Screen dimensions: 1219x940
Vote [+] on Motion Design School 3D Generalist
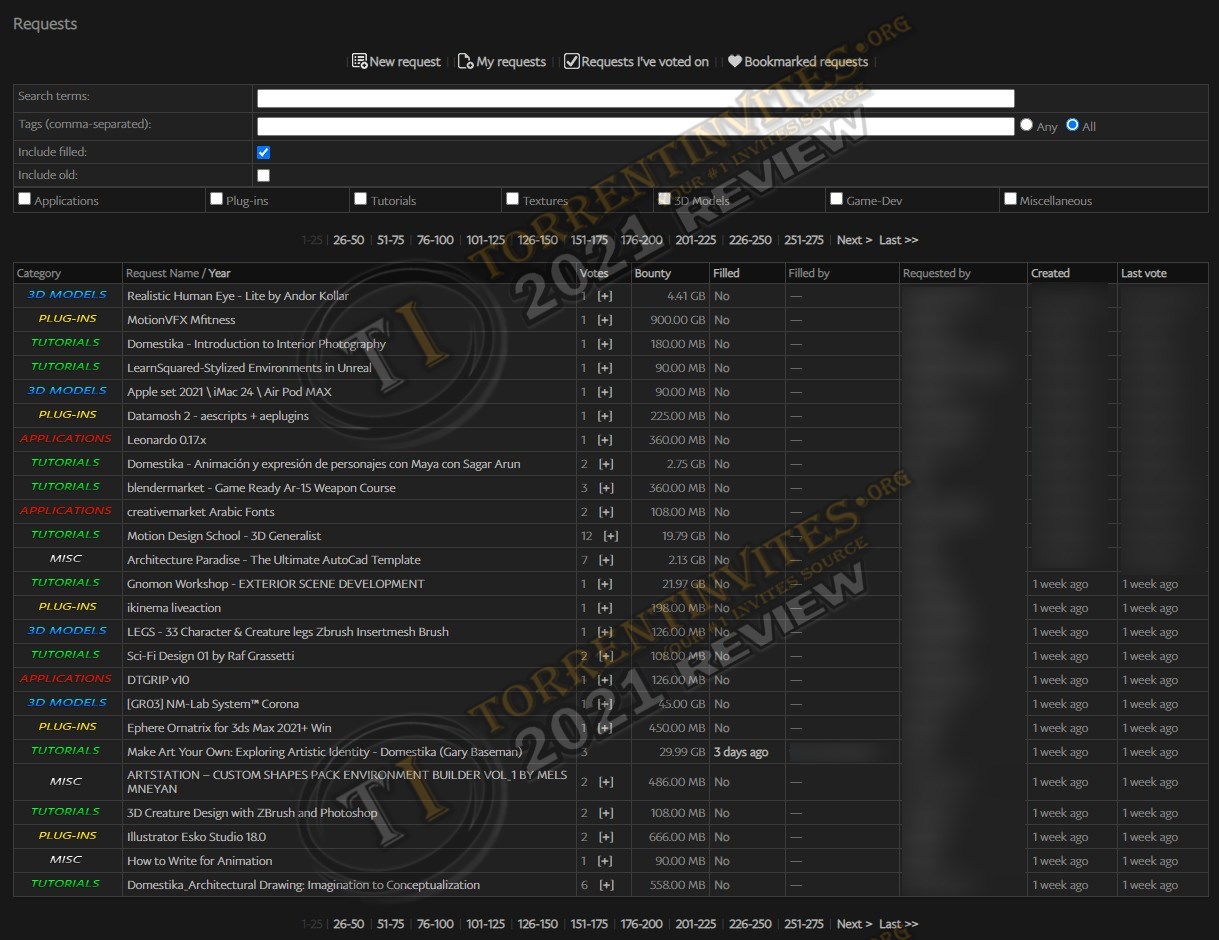[611, 536]
